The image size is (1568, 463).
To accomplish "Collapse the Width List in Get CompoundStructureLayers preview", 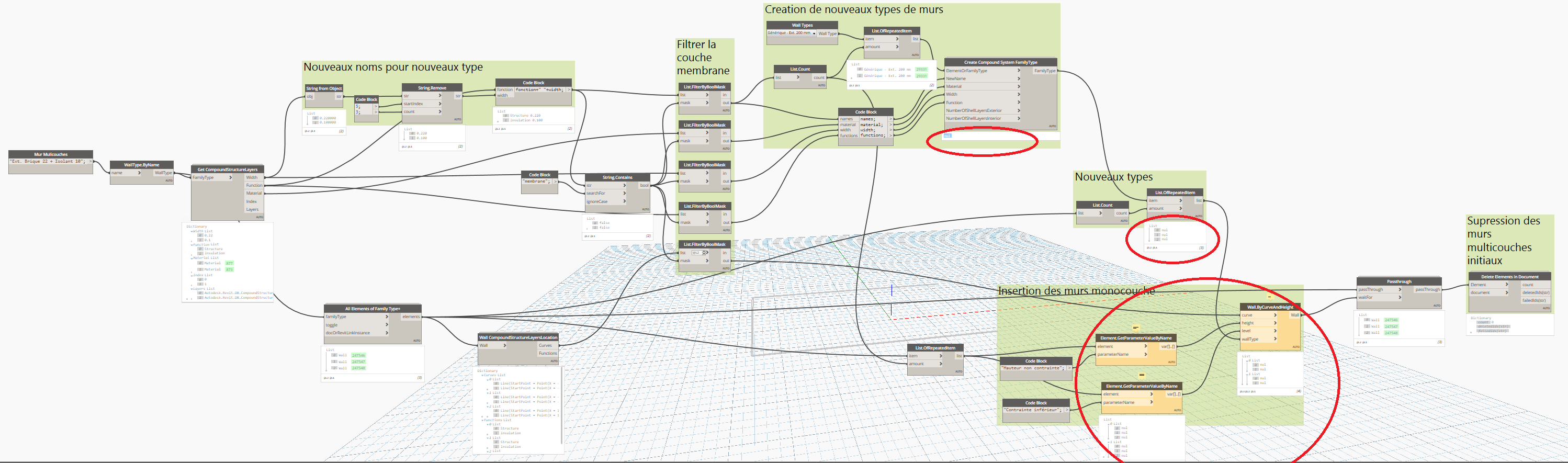I will pos(191,231).
